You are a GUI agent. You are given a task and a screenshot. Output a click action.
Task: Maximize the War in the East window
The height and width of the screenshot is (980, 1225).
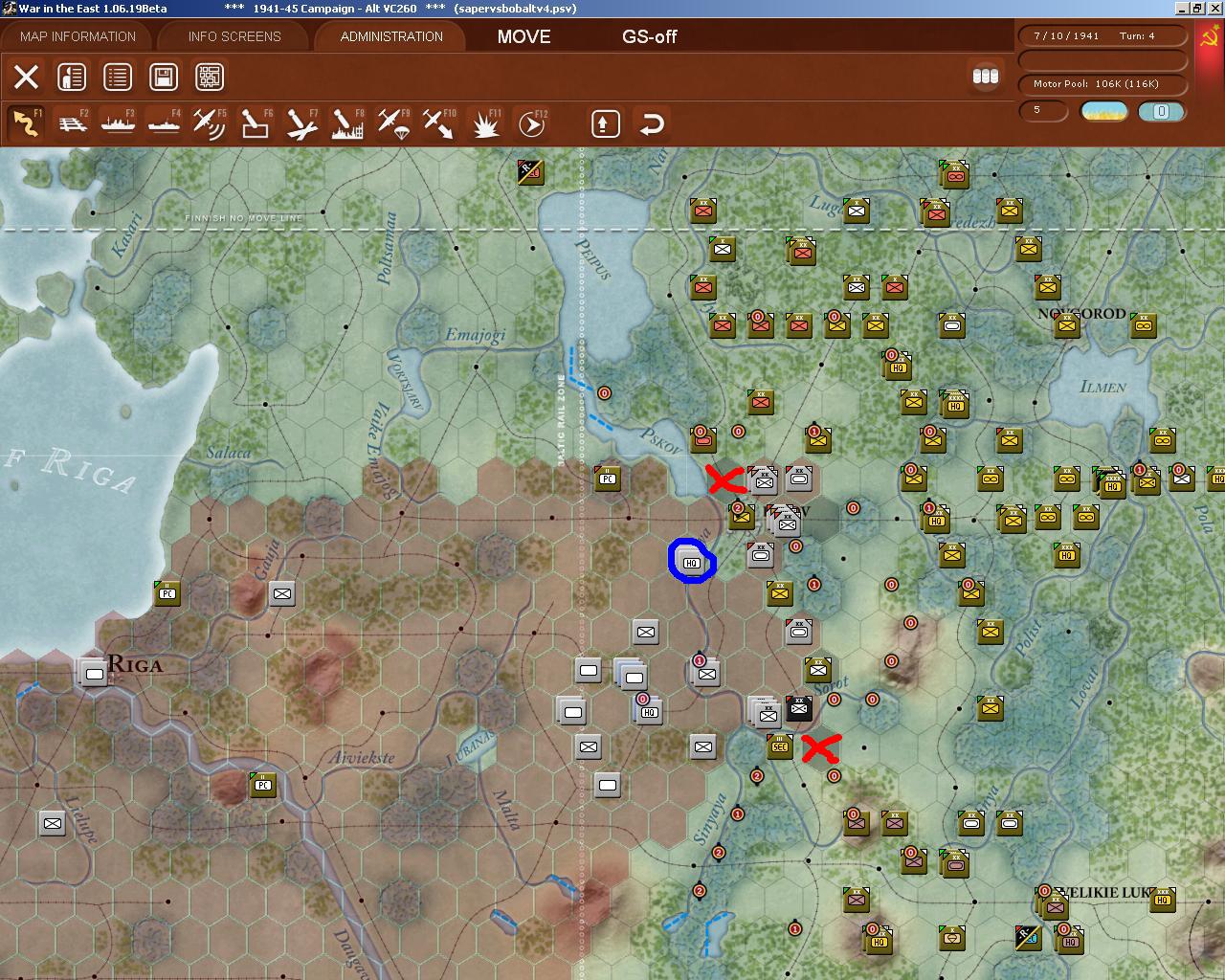[1197, 9]
